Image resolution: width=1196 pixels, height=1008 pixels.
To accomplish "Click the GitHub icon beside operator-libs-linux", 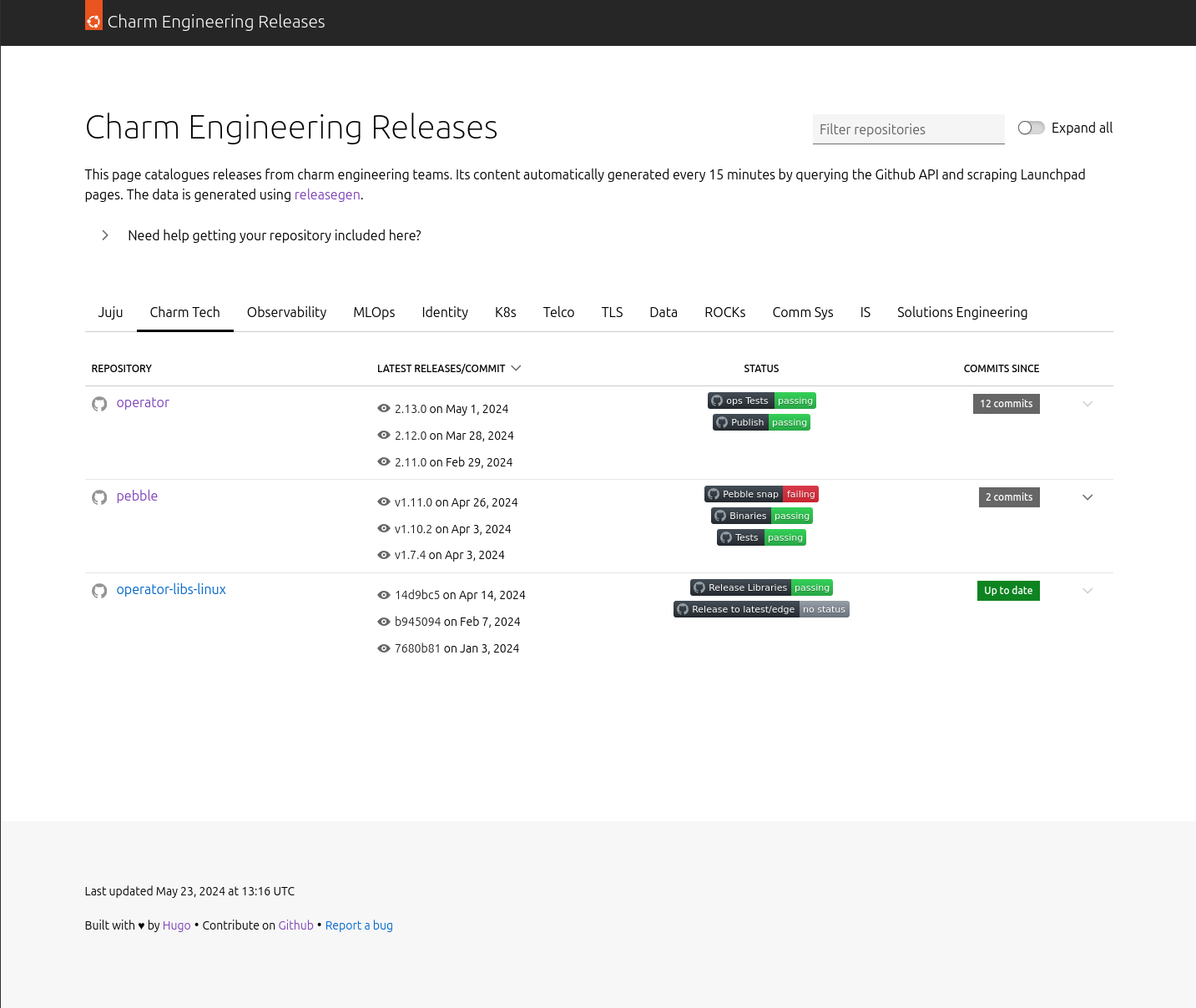I will [99, 591].
